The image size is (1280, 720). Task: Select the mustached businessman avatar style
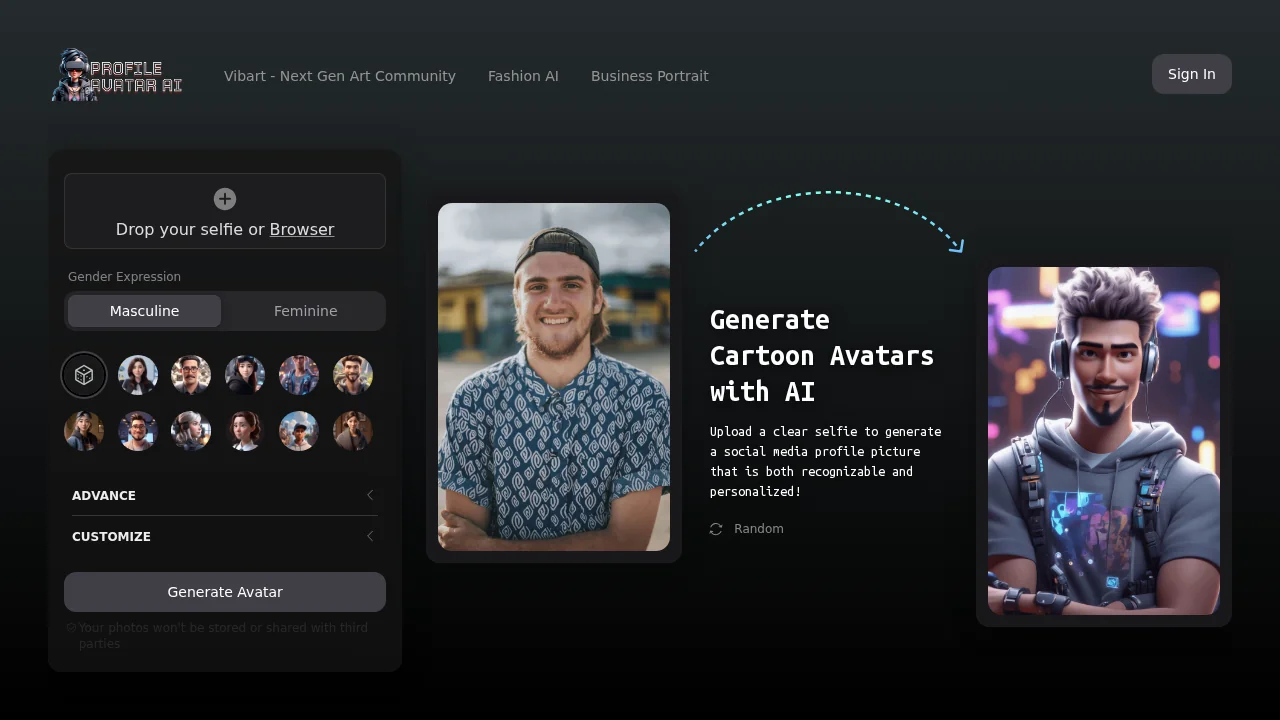click(191, 375)
